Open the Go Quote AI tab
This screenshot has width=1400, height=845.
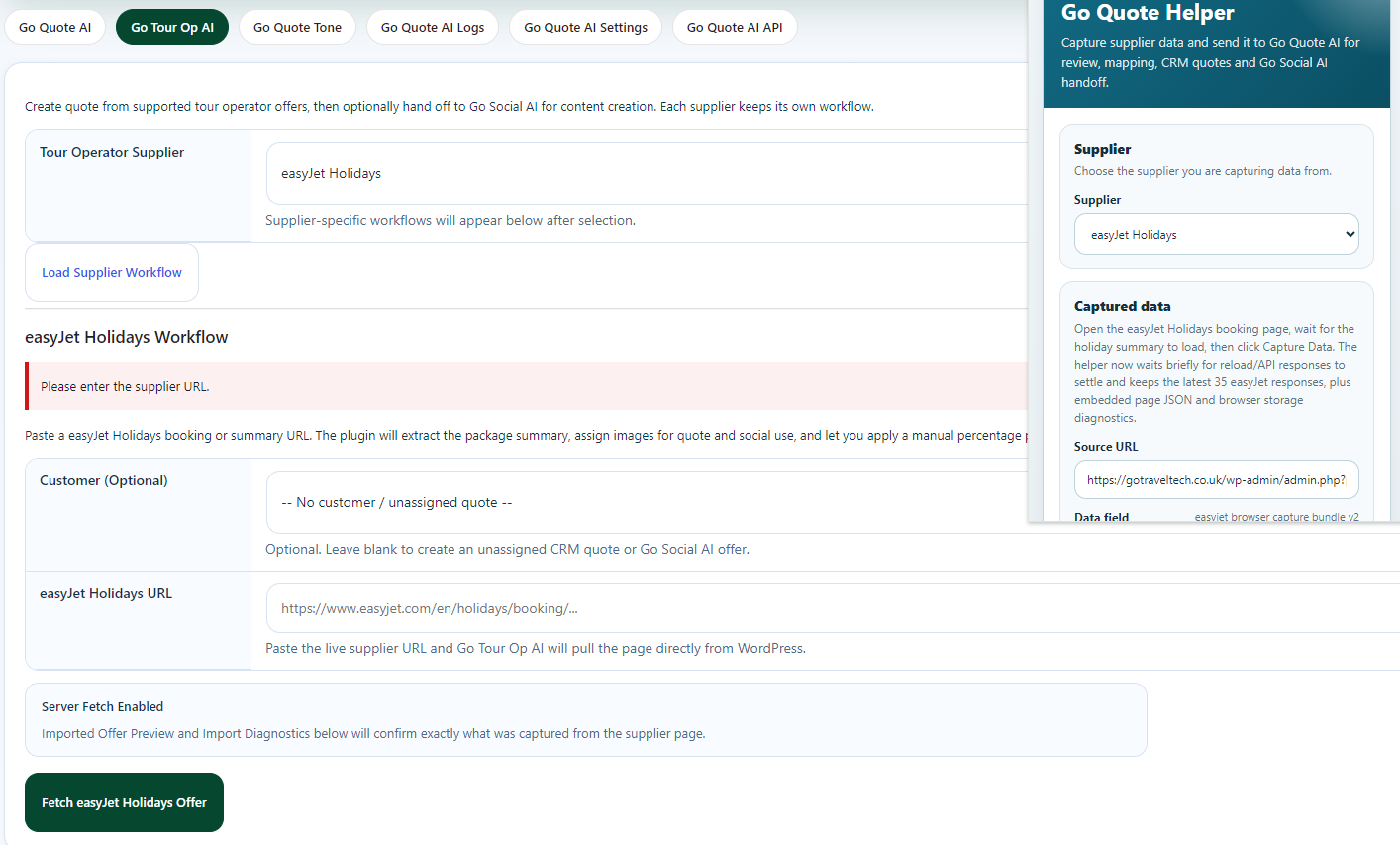pyautogui.click(x=55, y=27)
